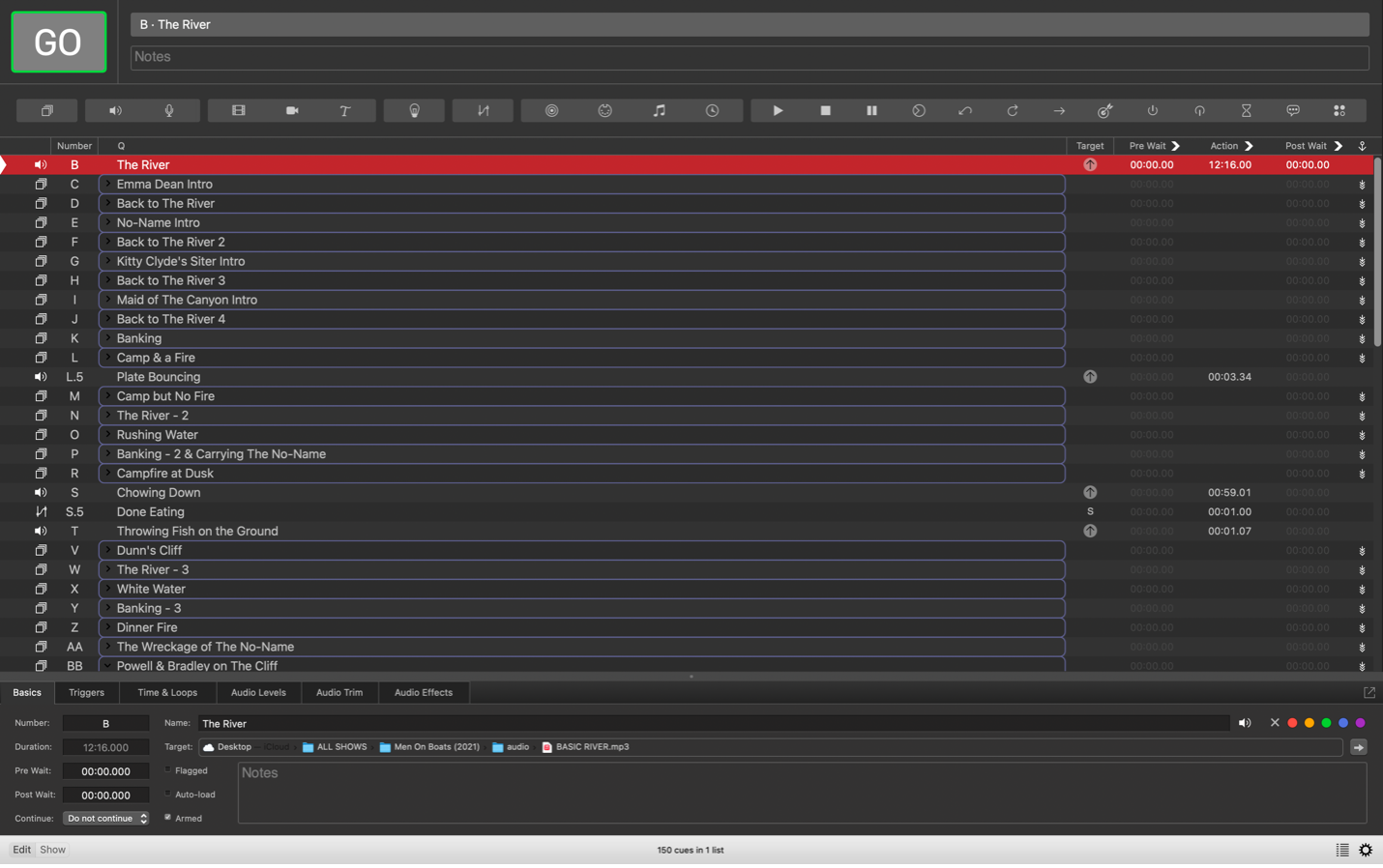The image size is (1383, 868).
Task: Click the target icon on Plate Bouncing row
Action: [x=1090, y=377]
